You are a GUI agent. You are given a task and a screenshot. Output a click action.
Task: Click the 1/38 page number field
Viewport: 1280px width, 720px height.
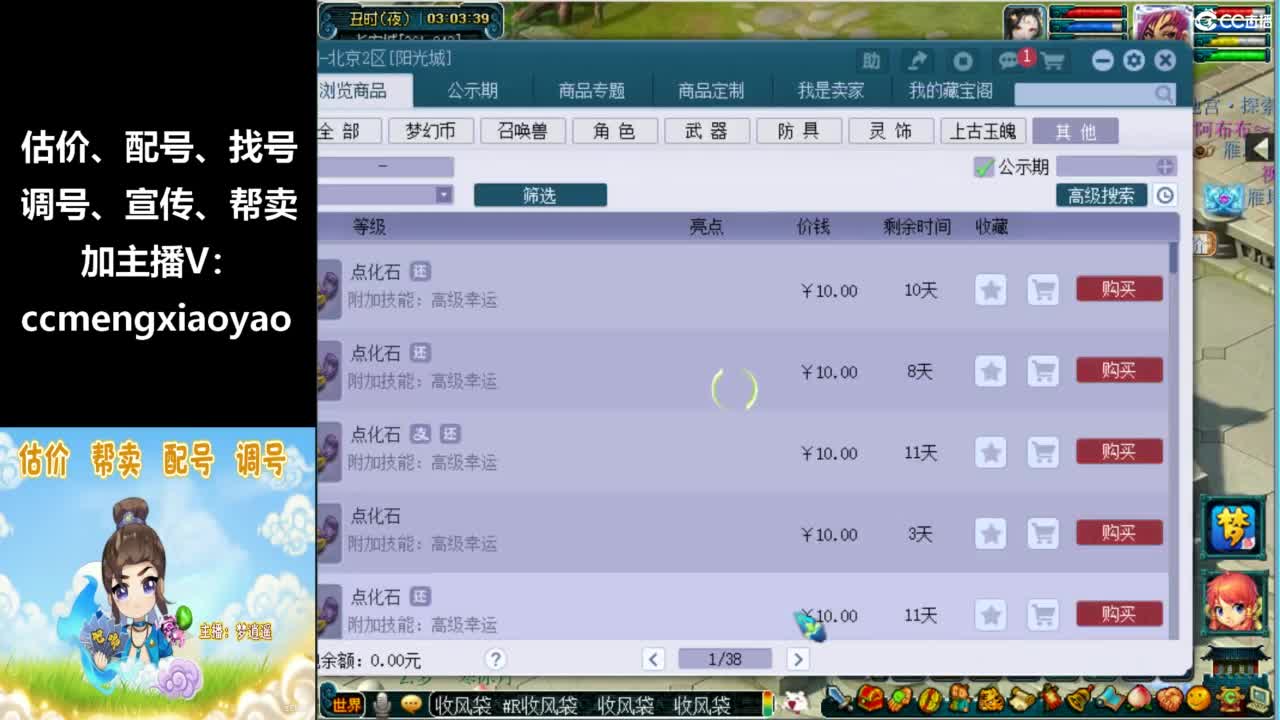tap(725, 659)
